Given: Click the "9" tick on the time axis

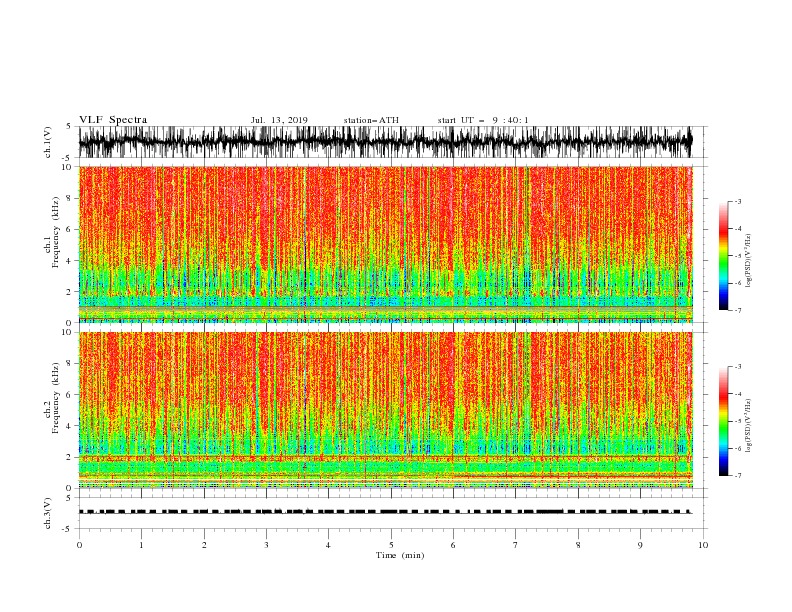Looking at the screenshot, I should click(x=640, y=545).
